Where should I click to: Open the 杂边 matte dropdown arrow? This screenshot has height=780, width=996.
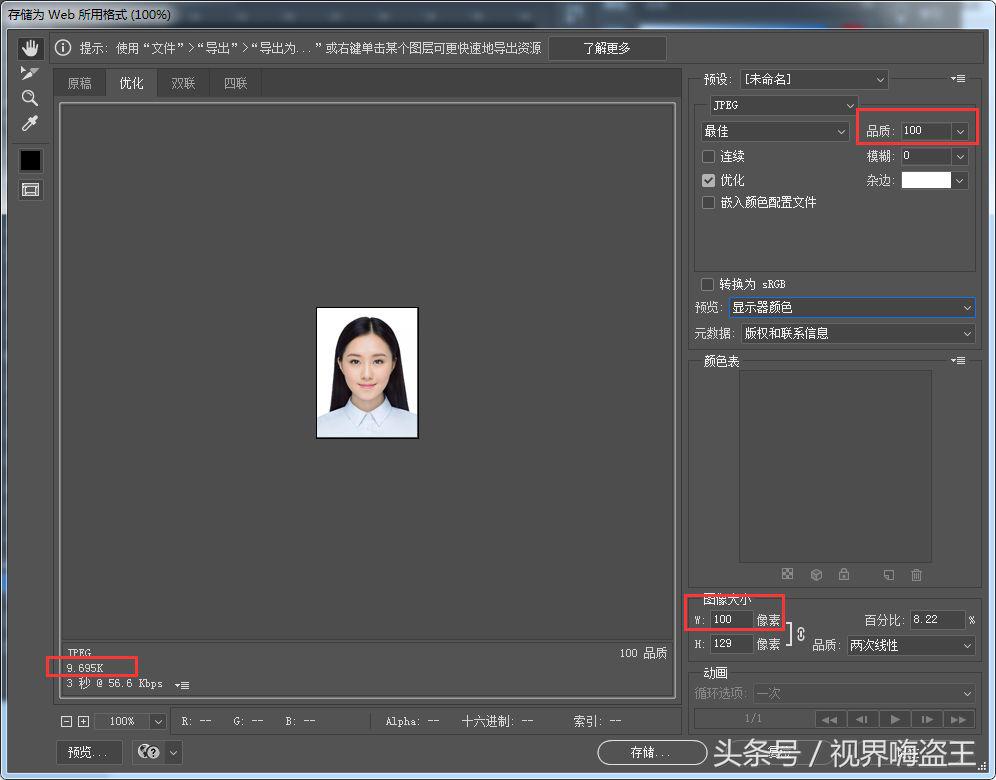point(960,181)
